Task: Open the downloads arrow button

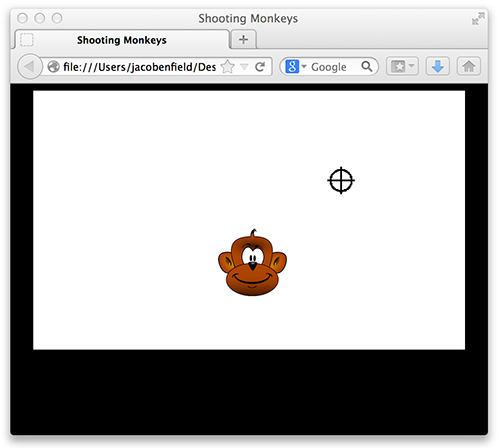Action: point(437,66)
